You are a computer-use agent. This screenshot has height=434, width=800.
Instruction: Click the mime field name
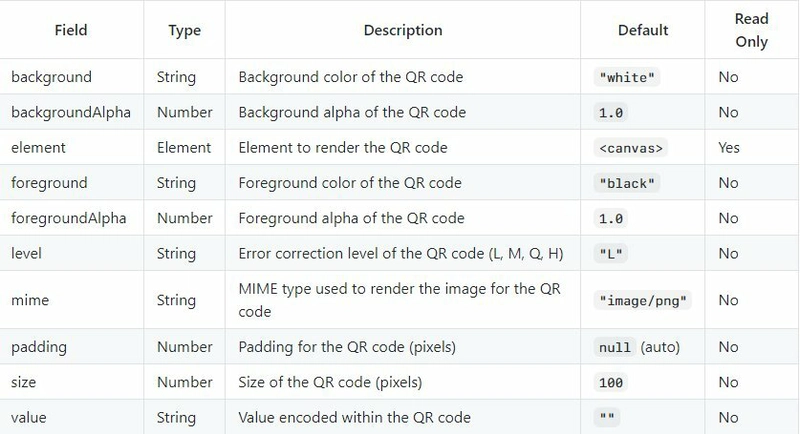tap(30, 300)
